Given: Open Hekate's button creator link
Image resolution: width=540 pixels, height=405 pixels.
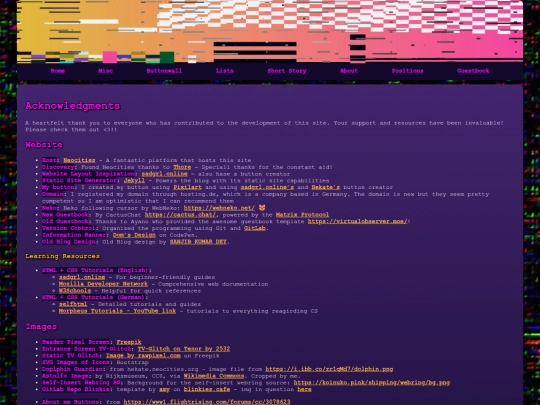Looking at the screenshot, I should coord(326,187).
